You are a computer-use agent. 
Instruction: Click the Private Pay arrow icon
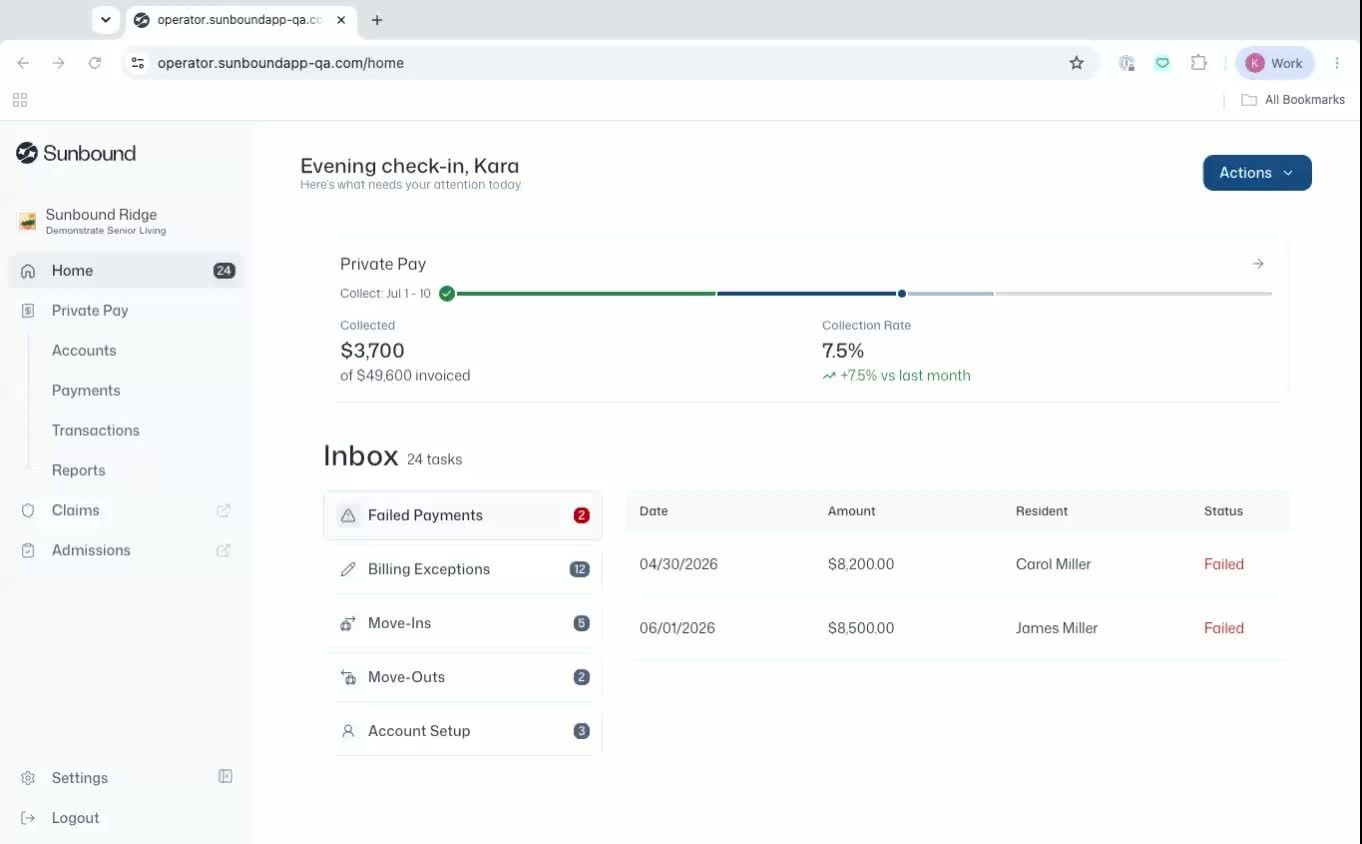pos(1258,264)
